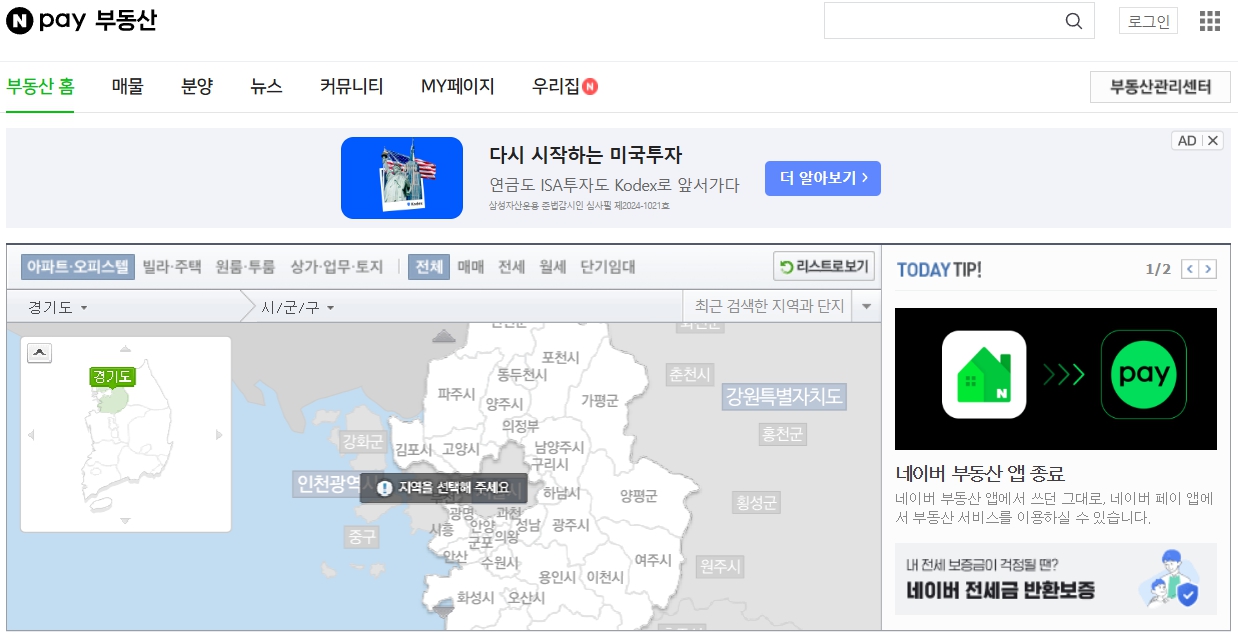Click 인천광역시 region label

[327, 485]
